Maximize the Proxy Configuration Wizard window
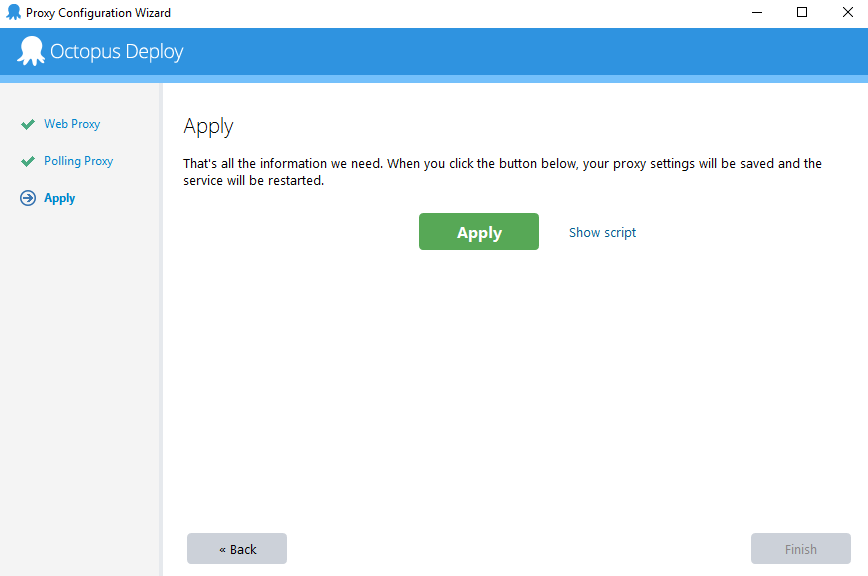This screenshot has height=576, width=868. pyautogui.click(x=802, y=12)
